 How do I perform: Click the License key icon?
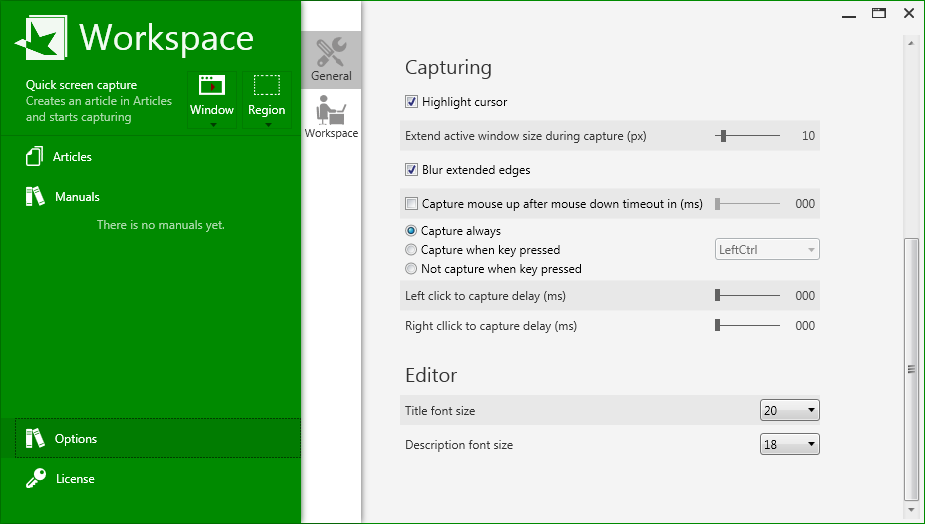pos(35,479)
